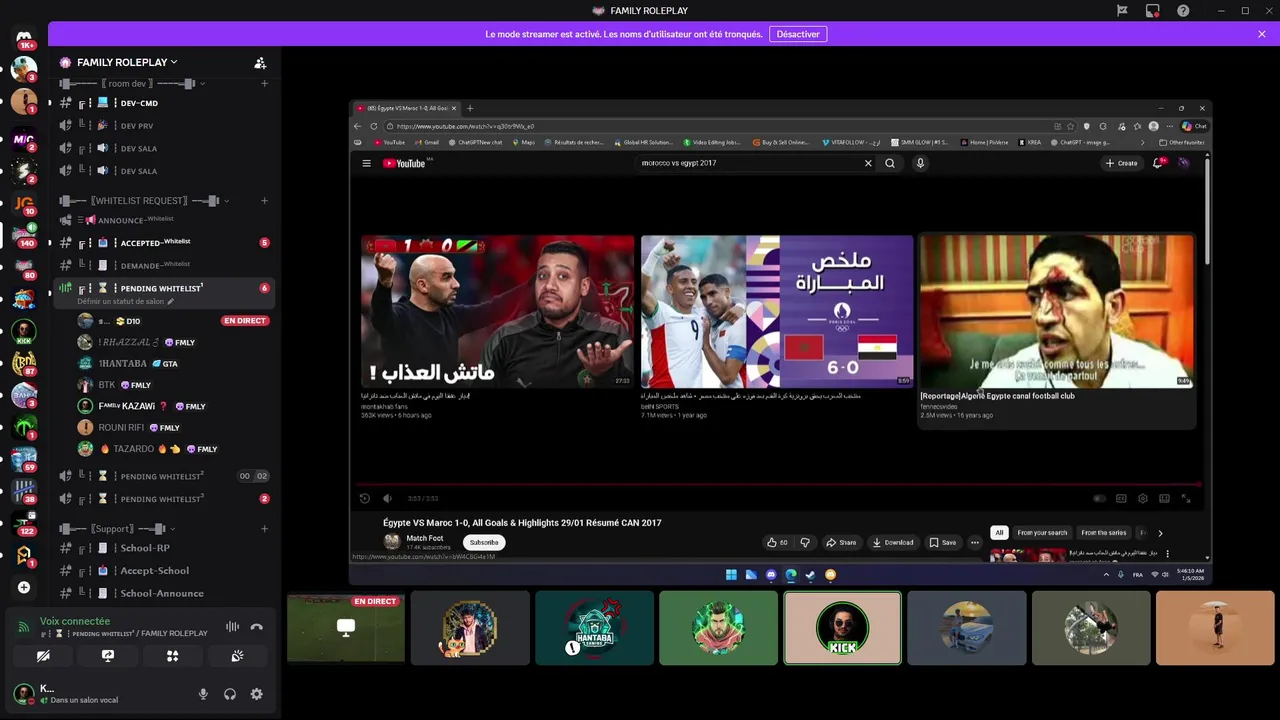Viewport: 1280px width, 720px height.
Task: Disconnect from the voice channel
Action: (x=257, y=627)
